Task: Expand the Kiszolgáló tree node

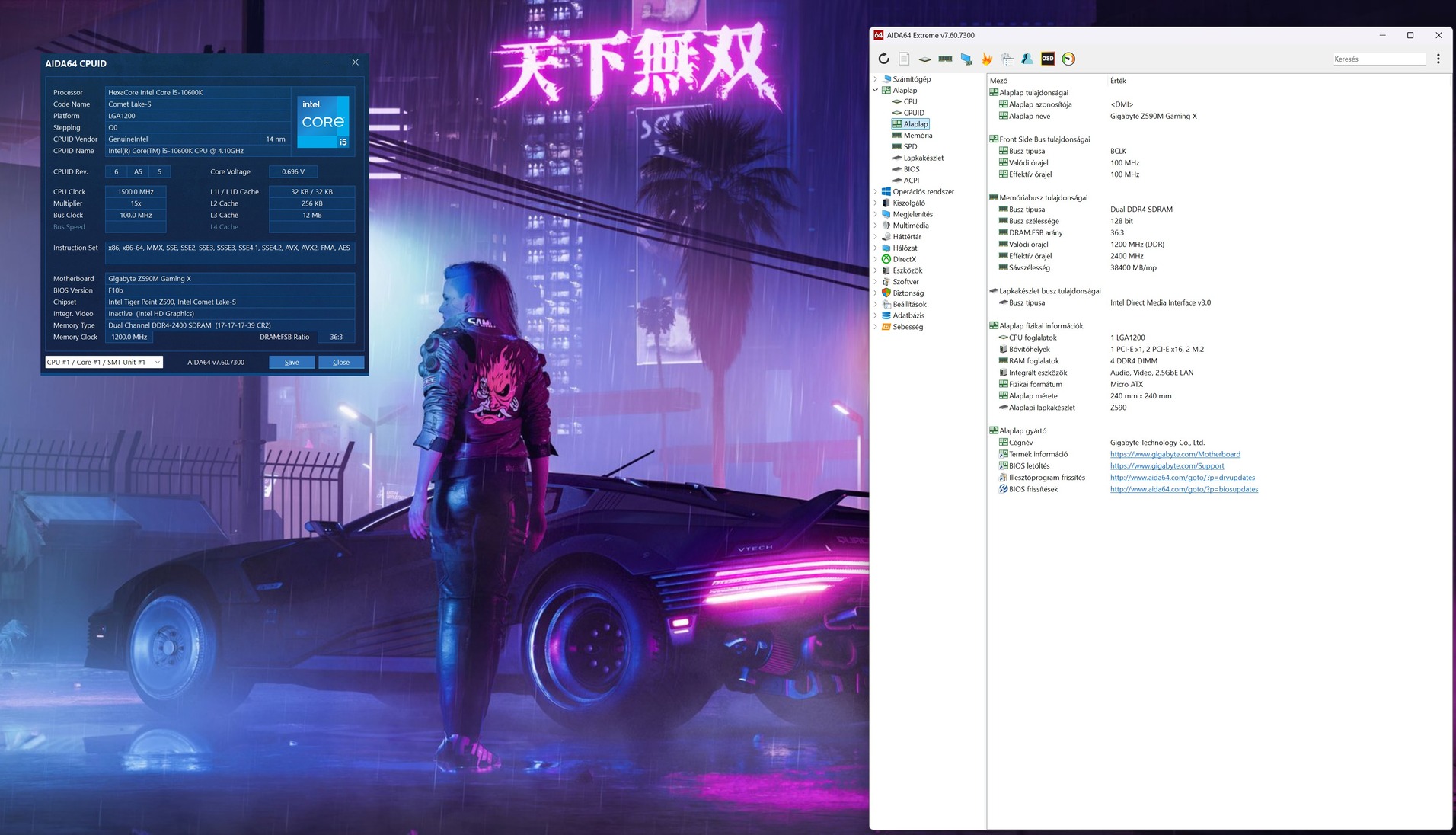Action: click(876, 203)
